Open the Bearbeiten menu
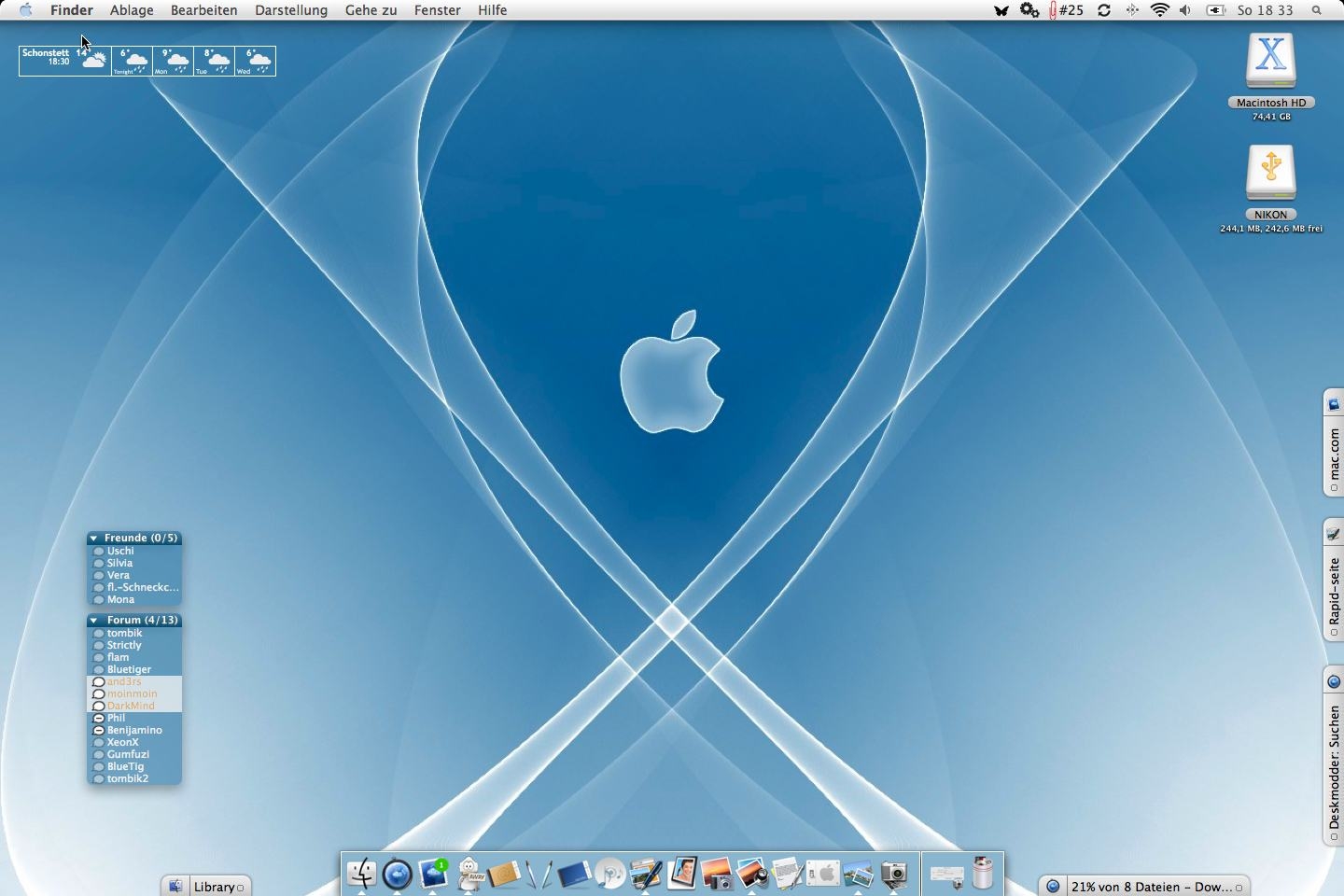This screenshot has height=896, width=1344. (x=203, y=10)
